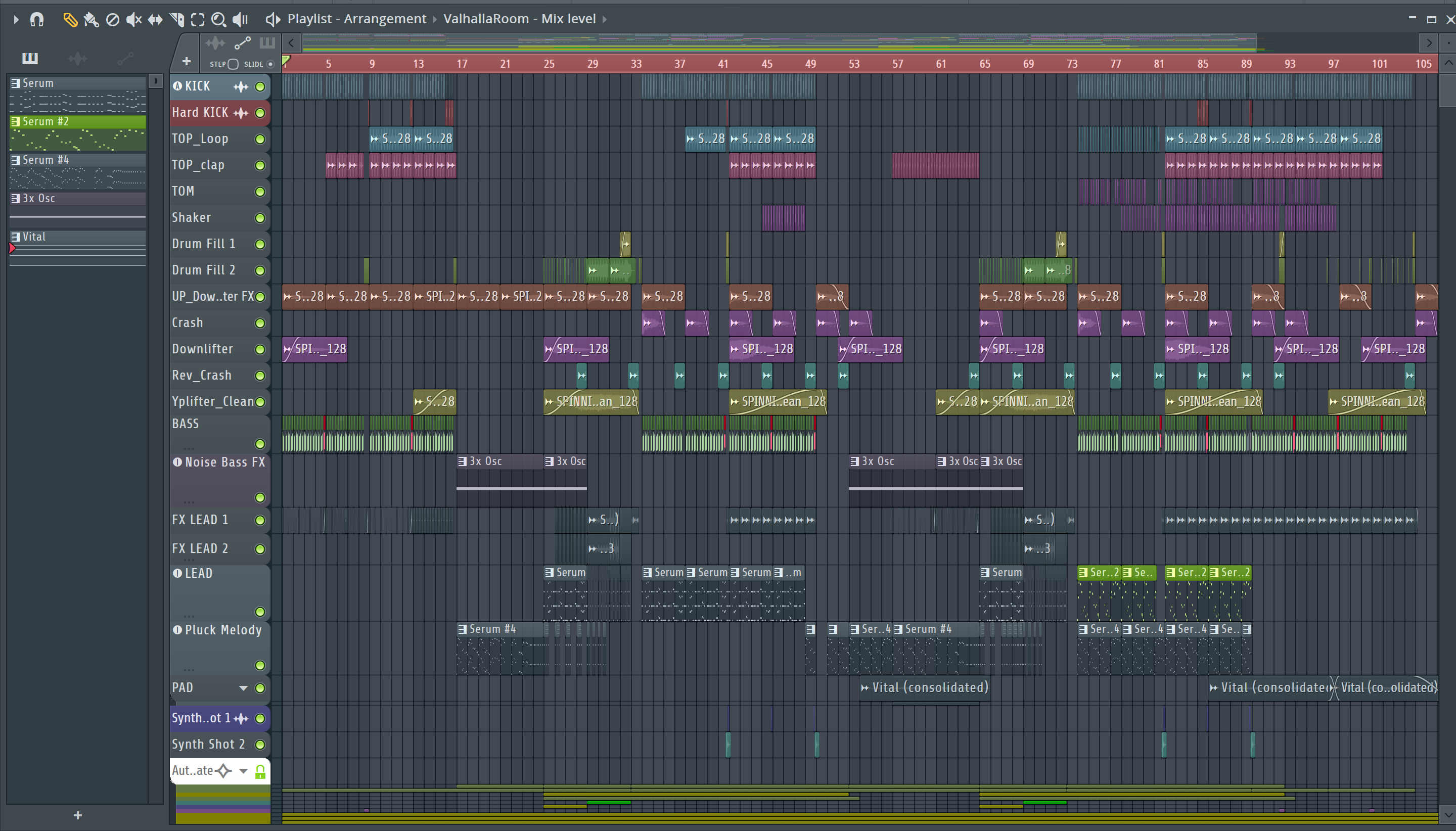Mute the TOP_Loop track

point(260,140)
